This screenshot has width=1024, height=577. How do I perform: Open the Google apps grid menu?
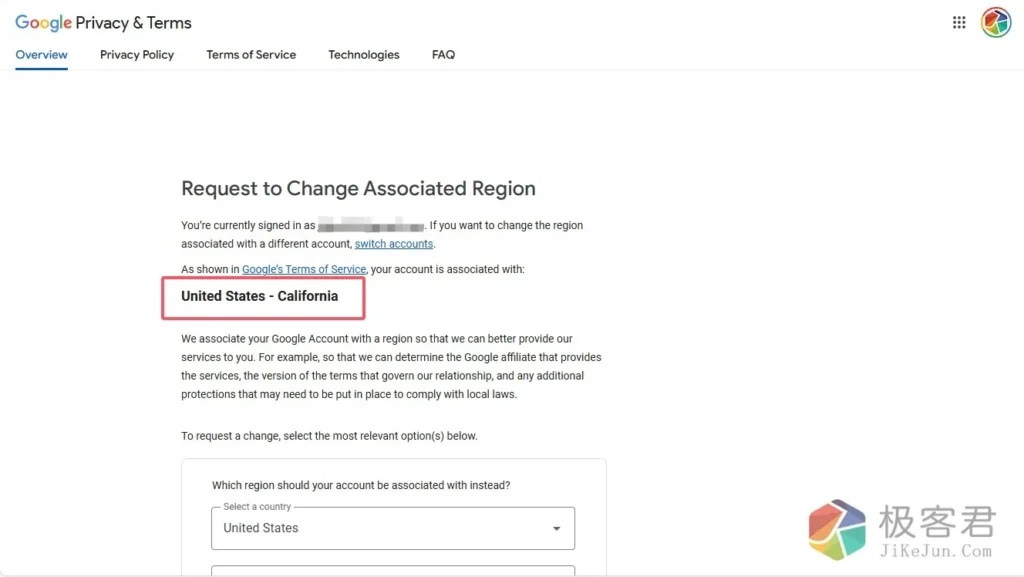[959, 23]
